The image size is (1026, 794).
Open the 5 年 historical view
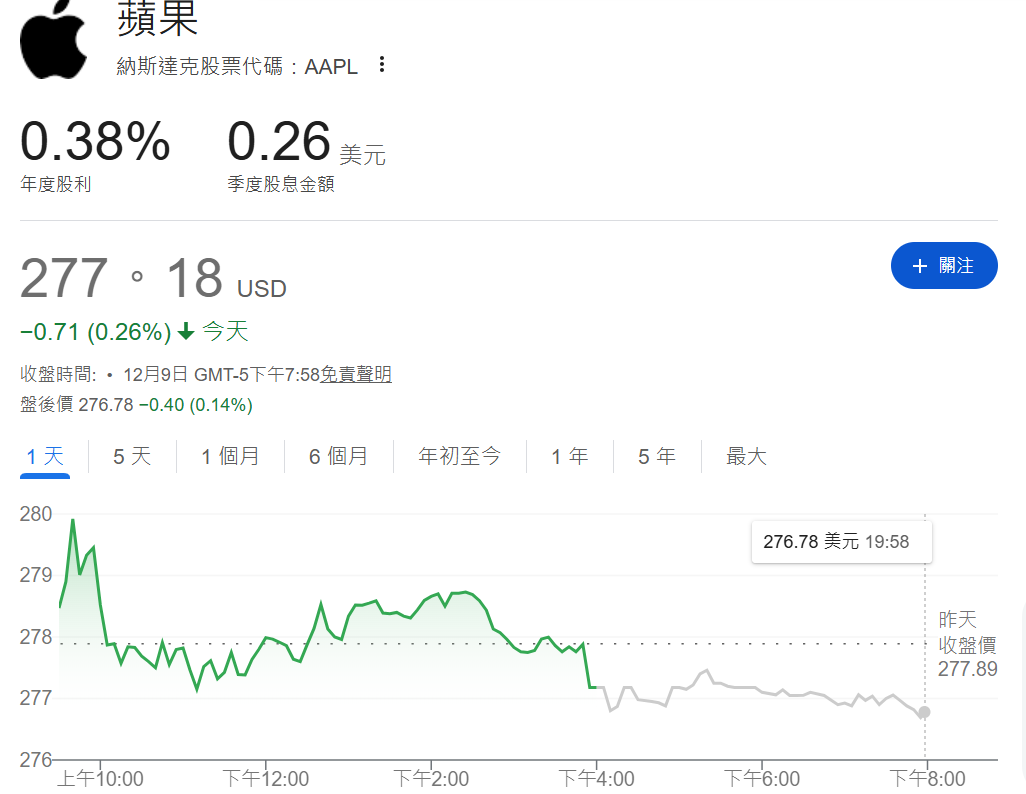point(656,454)
